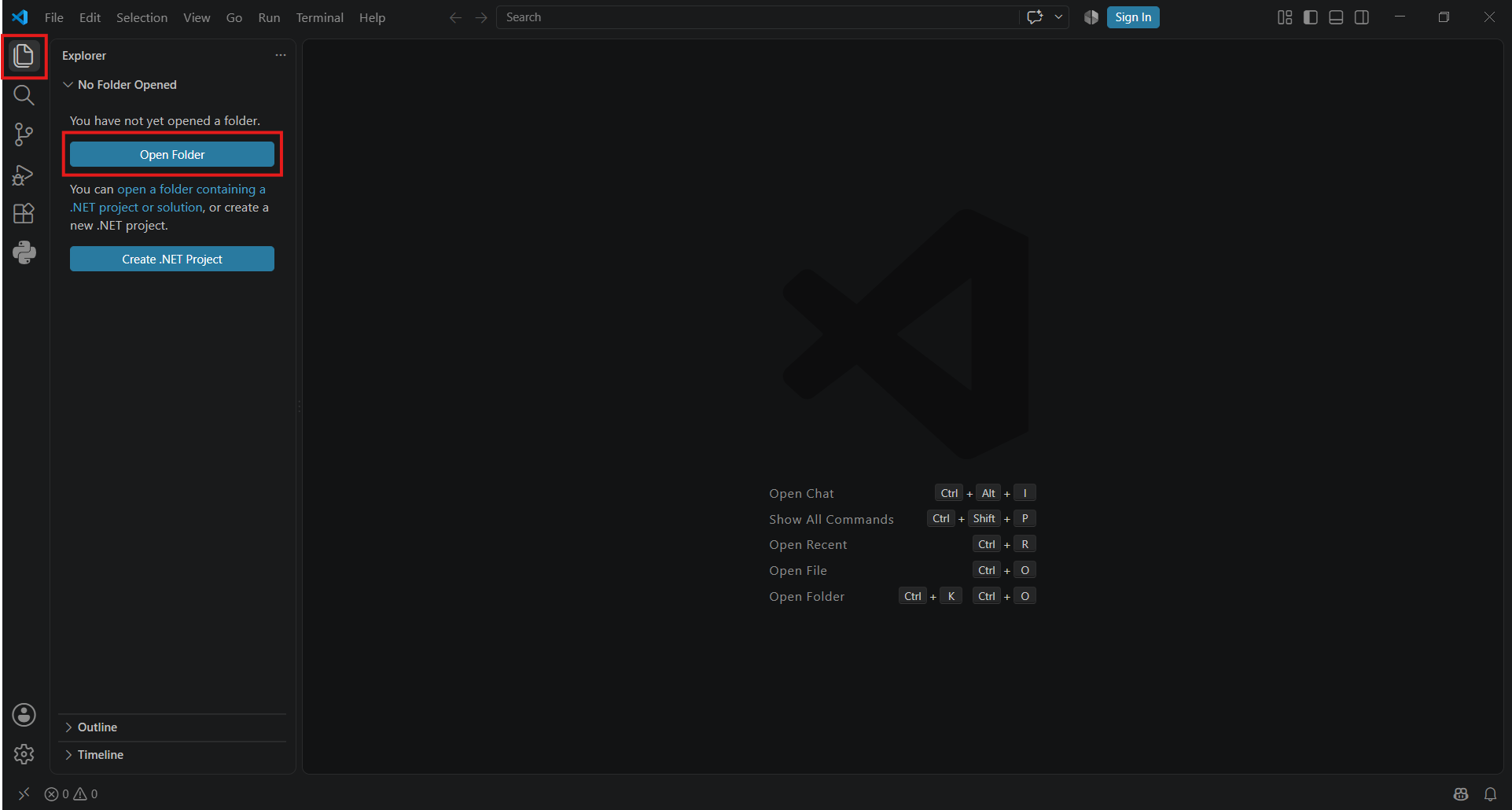Toggle the secondary side bar visibility
The image size is (1512, 810).
tap(1362, 17)
